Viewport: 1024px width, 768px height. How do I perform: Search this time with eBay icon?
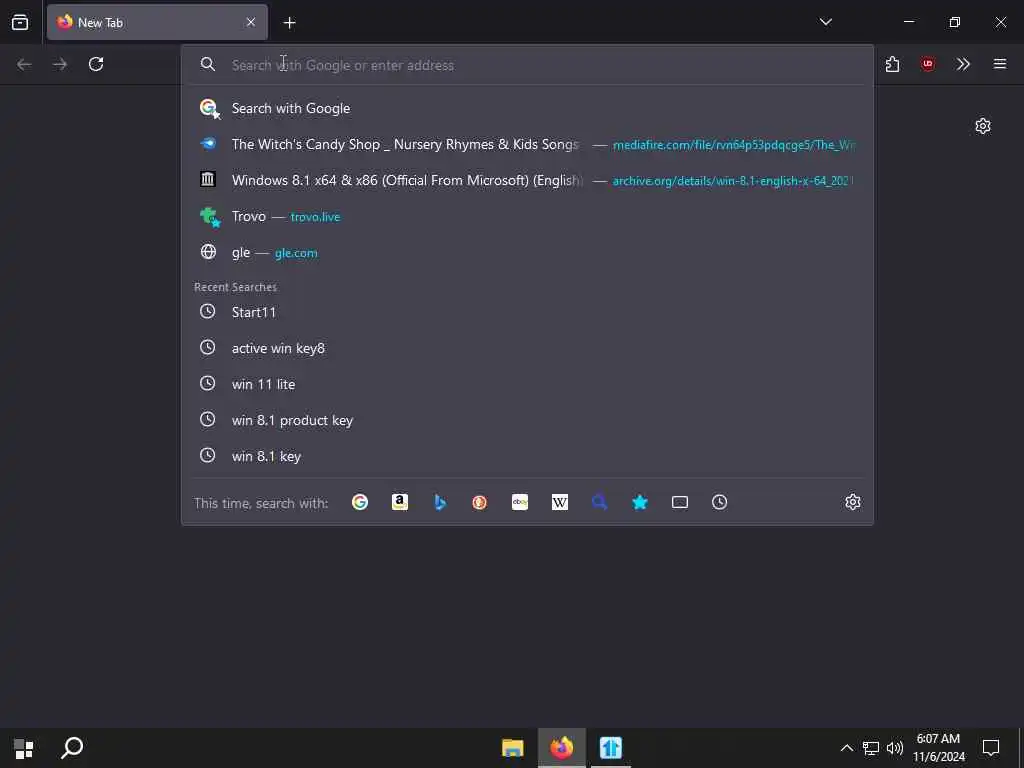click(x=520, y=502)
